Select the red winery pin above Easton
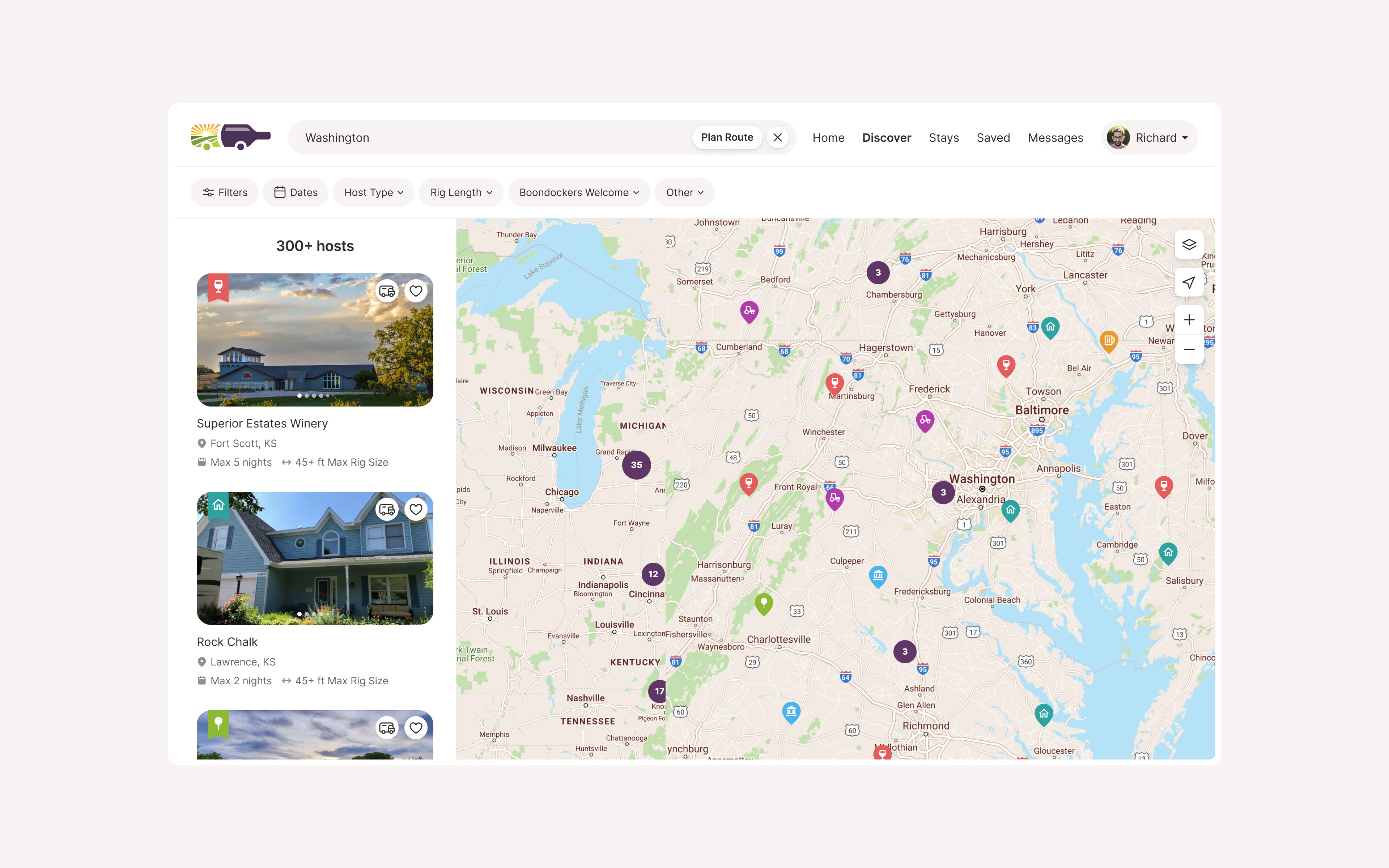 coord(1163,487)
